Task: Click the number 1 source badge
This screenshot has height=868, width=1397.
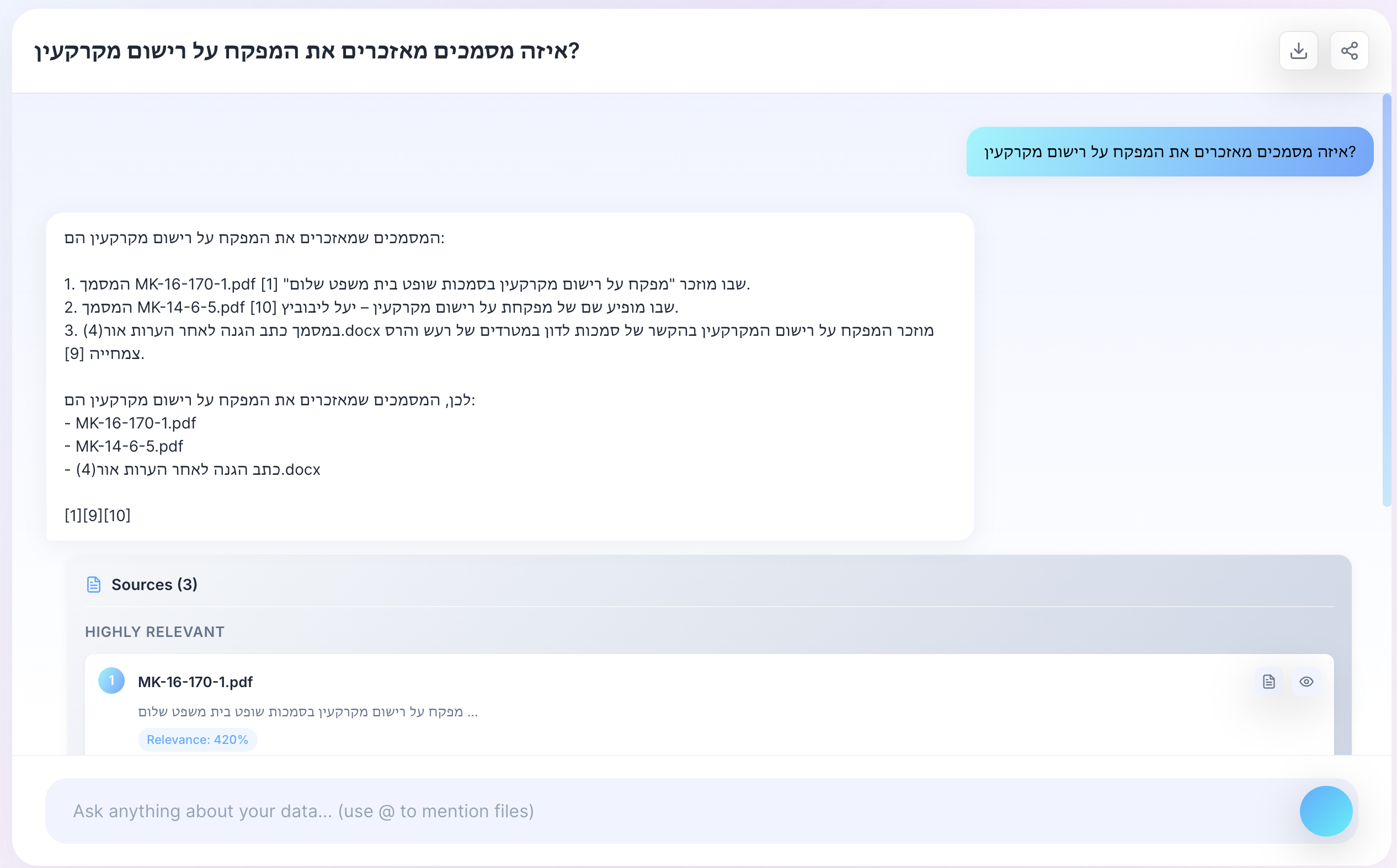Action: coord(111,681)
